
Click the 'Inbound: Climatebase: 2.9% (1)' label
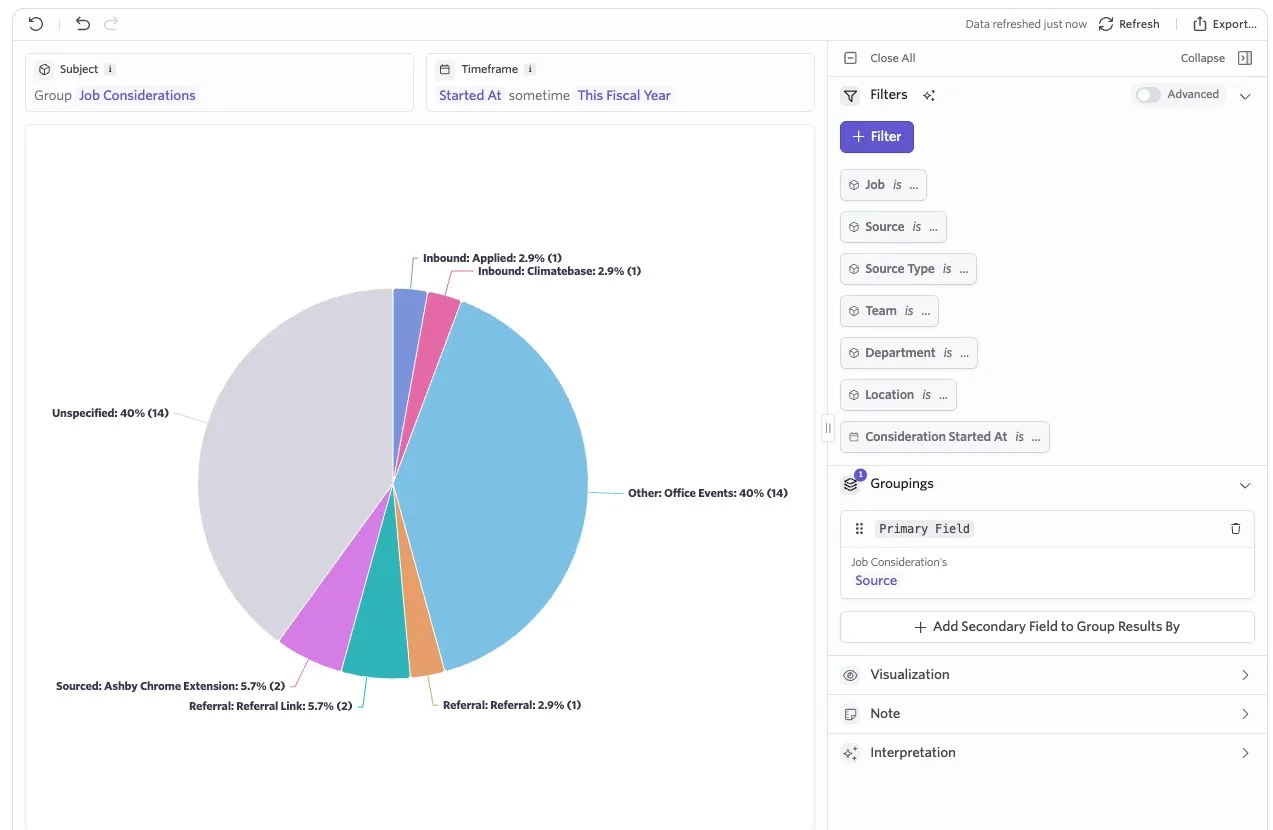click(x=559, y=271)
